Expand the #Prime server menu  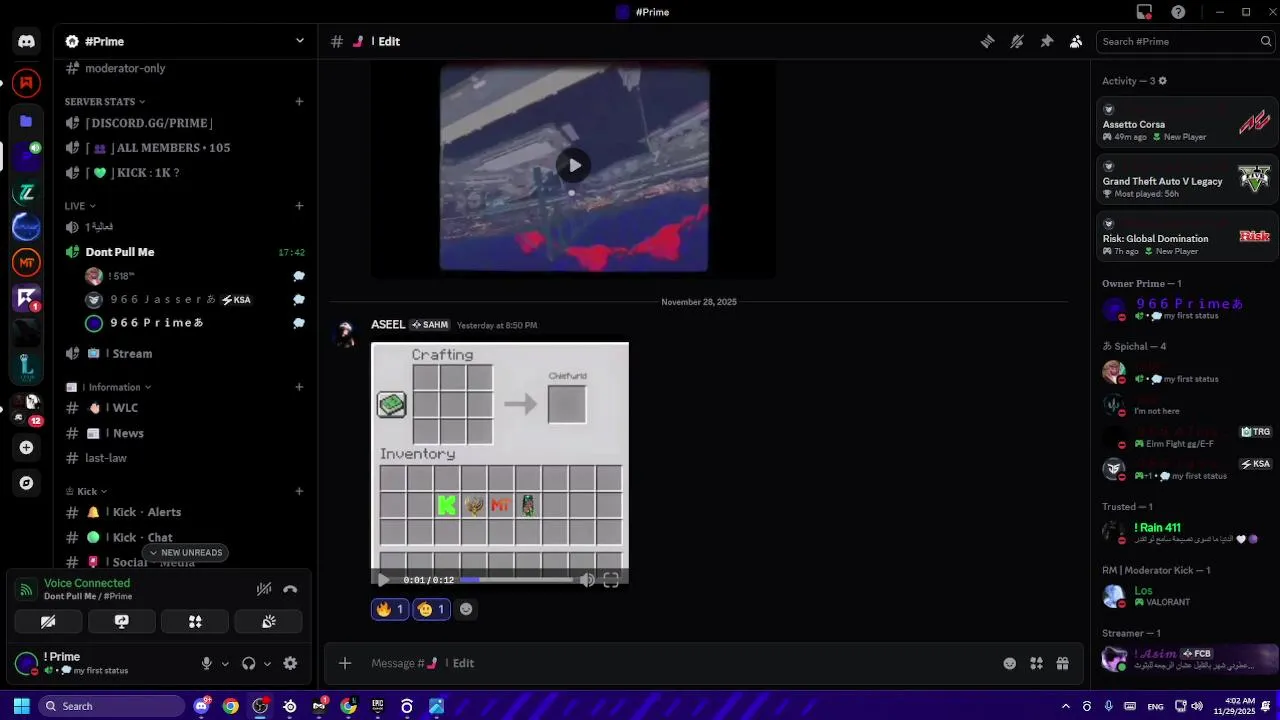point(299,41)
